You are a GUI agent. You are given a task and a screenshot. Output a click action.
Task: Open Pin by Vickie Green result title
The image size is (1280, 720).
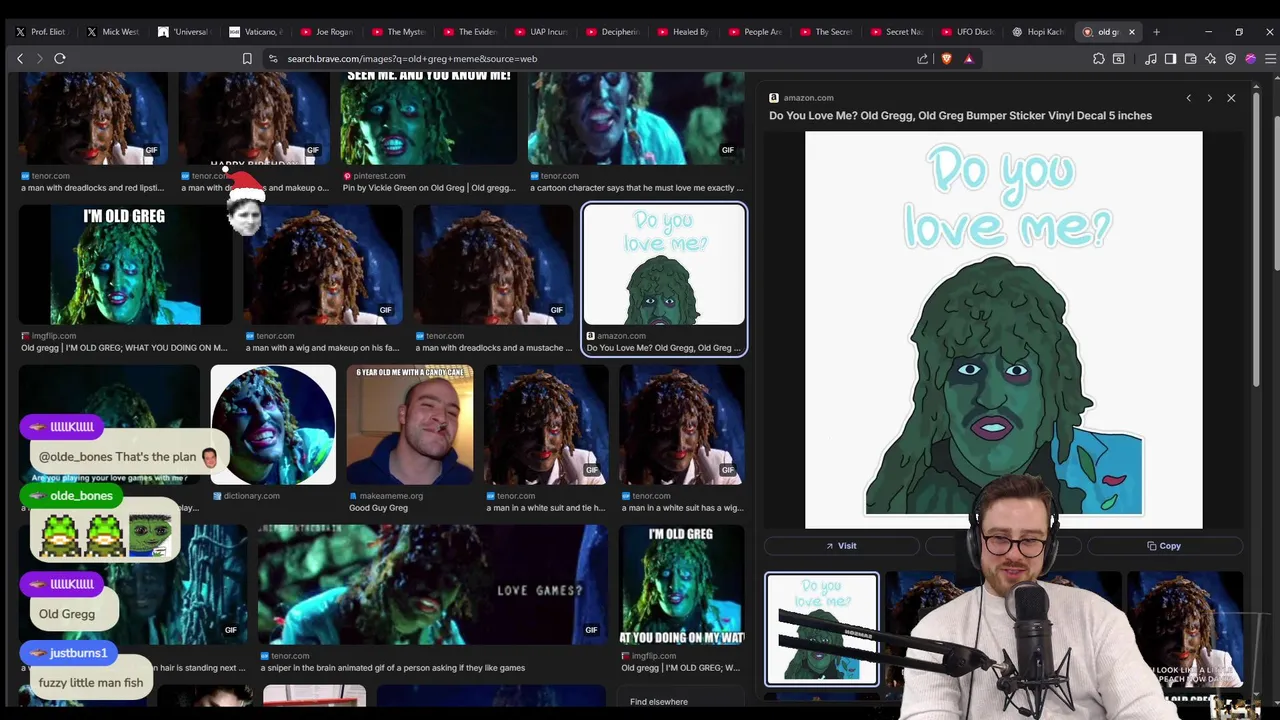tap(429, 188)
